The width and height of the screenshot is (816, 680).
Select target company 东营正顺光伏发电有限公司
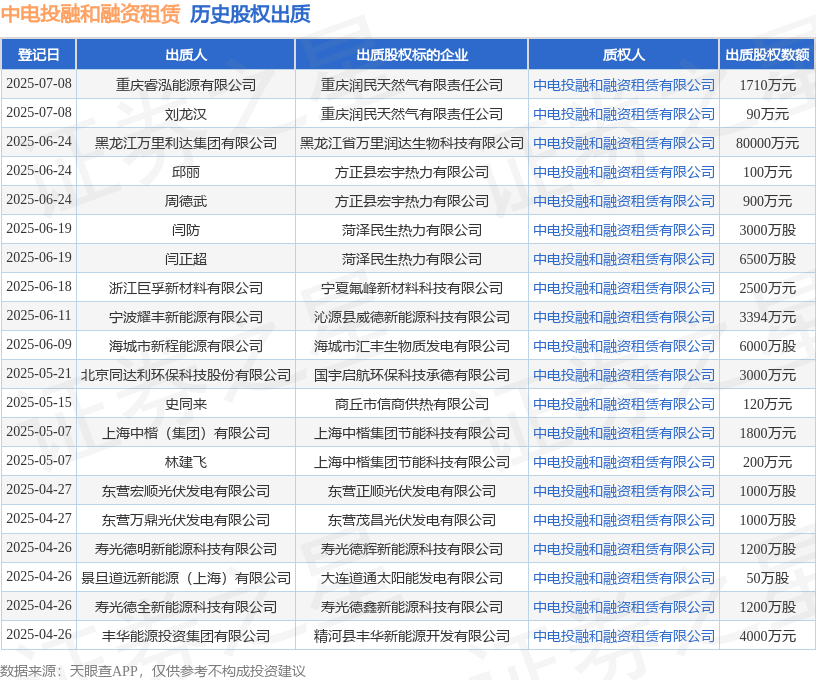[412, 491]
